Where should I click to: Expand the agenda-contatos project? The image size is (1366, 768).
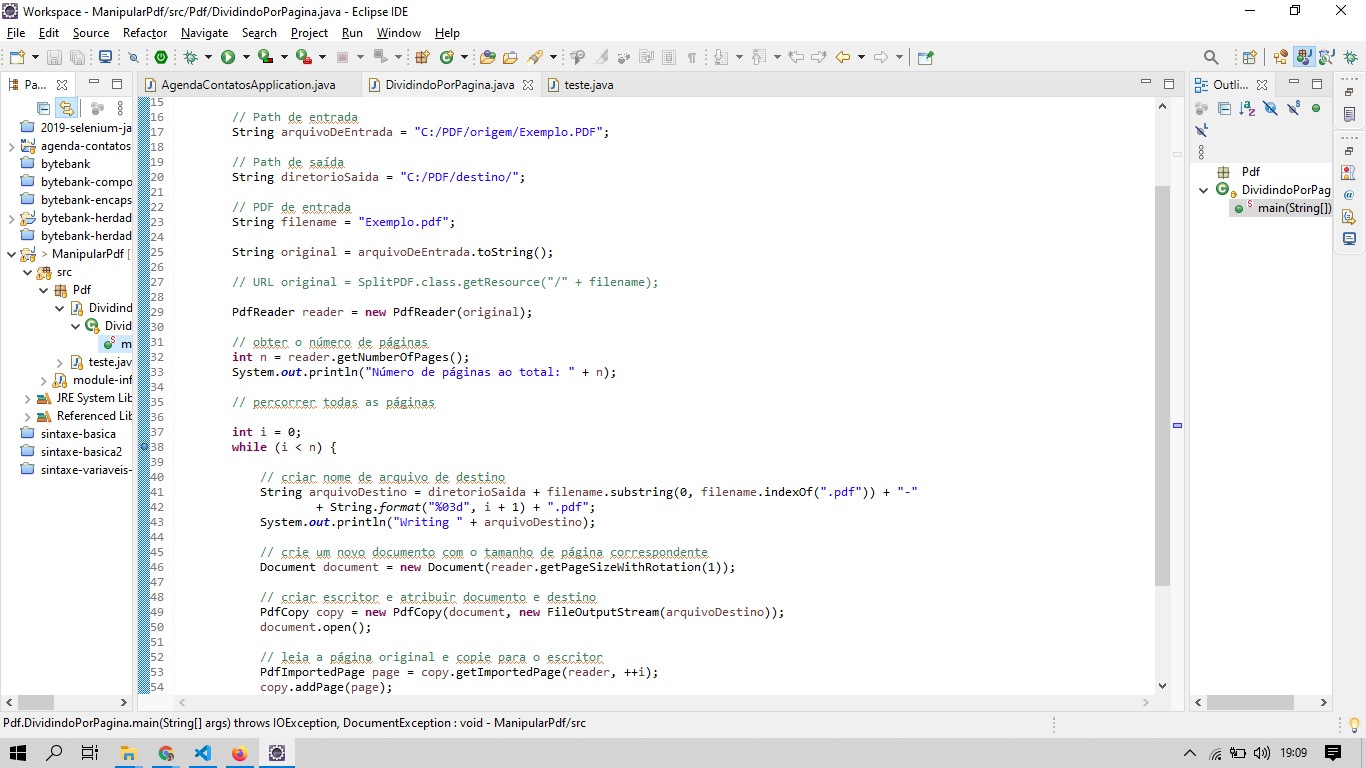pos(12,146)
